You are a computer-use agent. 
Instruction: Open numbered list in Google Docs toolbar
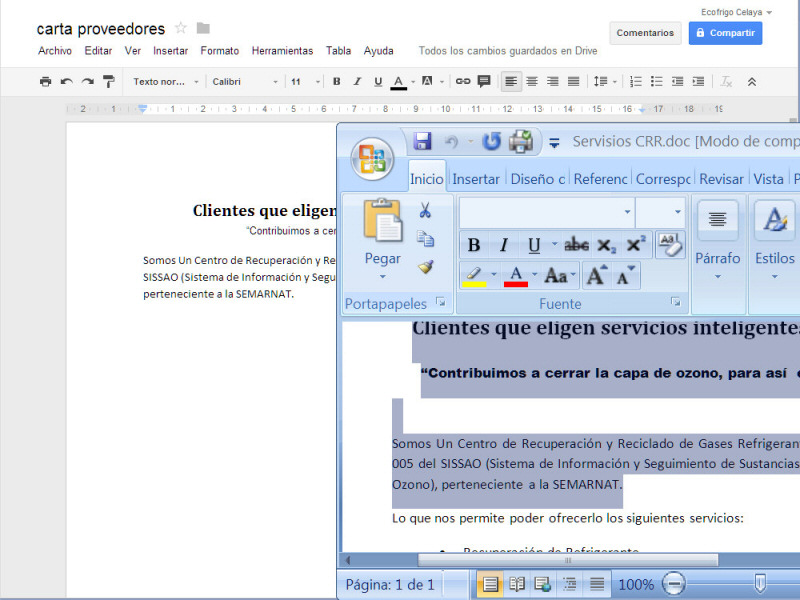[636, 82]
